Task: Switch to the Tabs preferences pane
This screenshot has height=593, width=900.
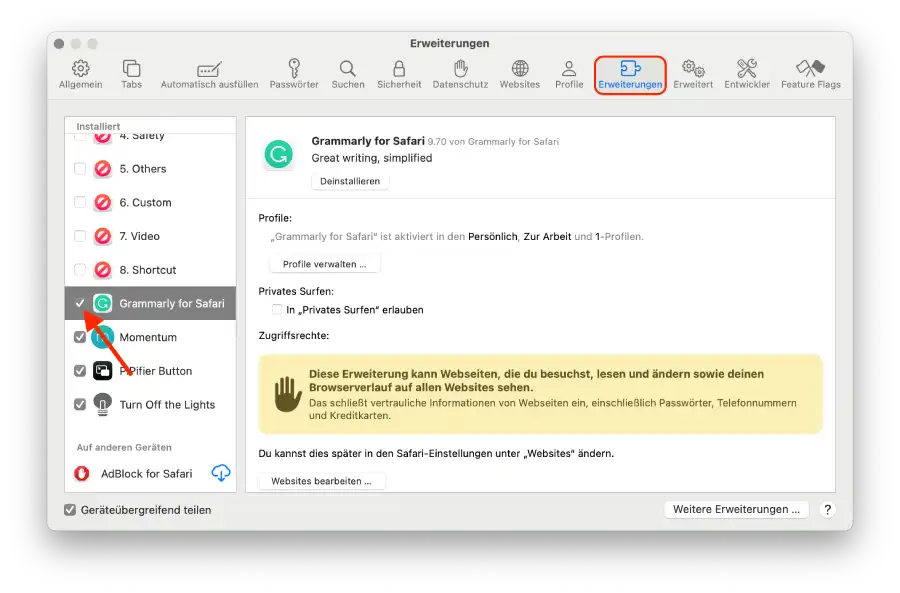Action: tap(131, 74)
